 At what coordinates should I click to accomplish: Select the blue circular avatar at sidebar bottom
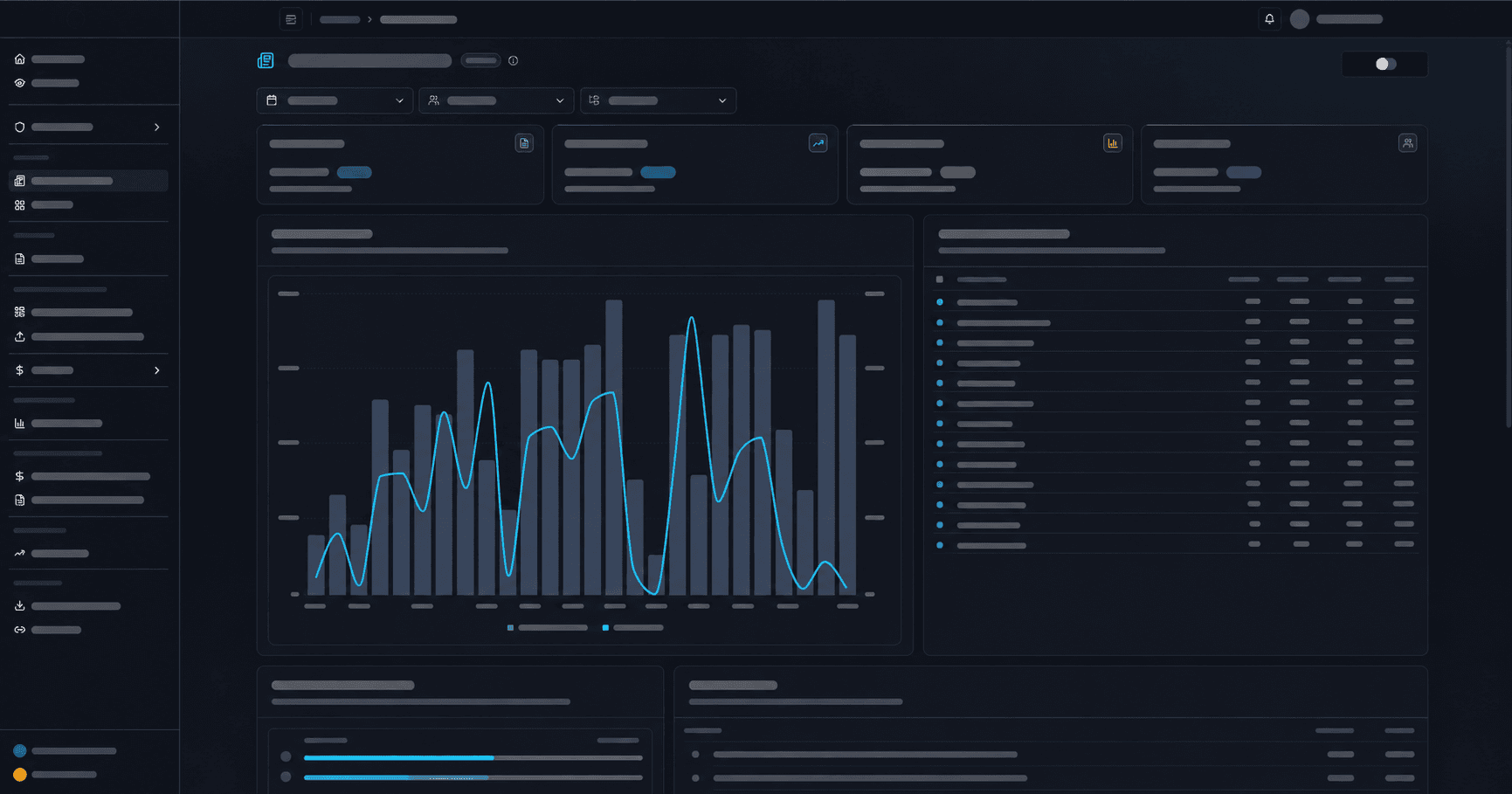[x=20, y=750]
